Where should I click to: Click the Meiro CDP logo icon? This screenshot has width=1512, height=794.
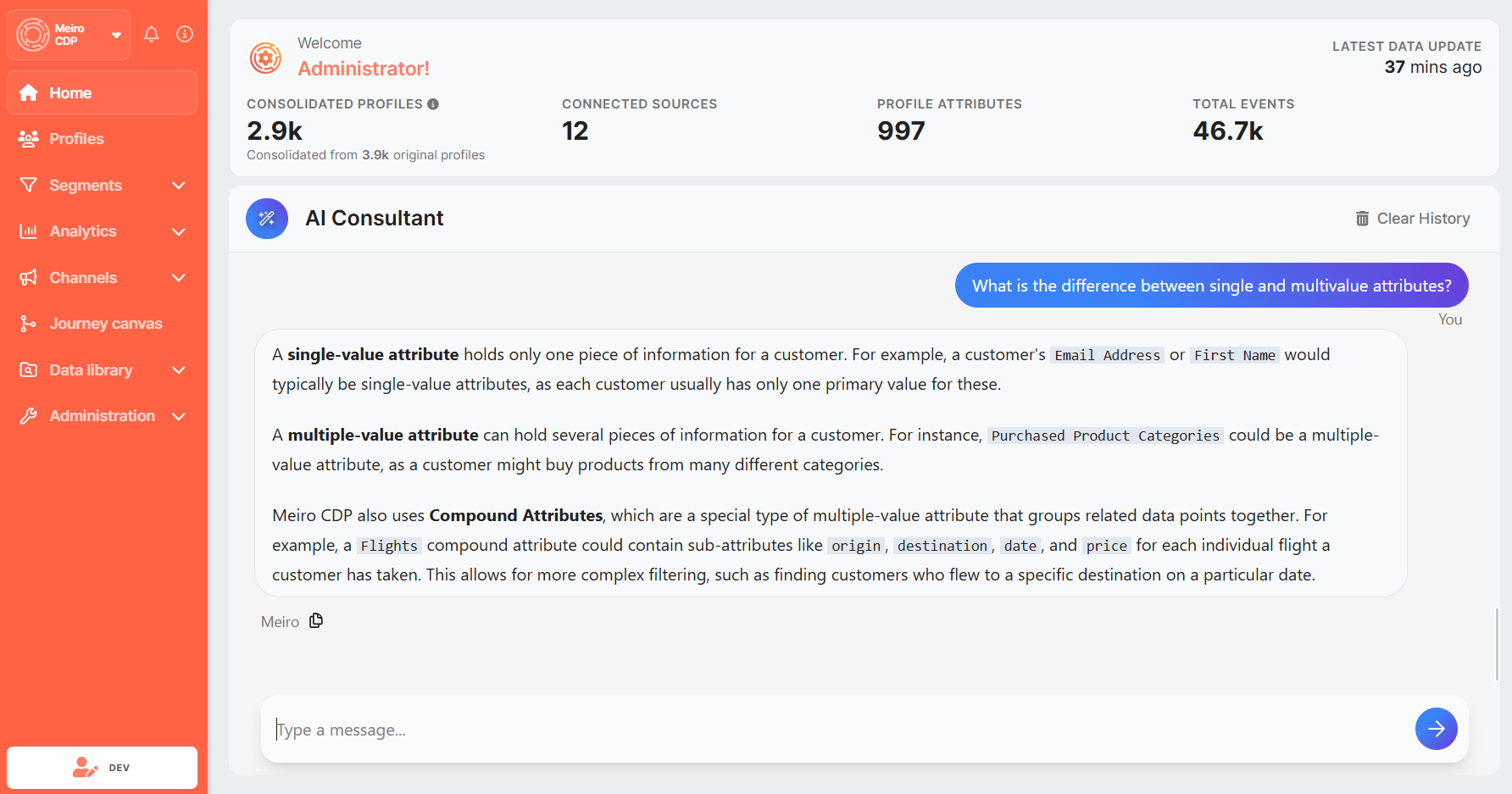[x=33, y=35]
